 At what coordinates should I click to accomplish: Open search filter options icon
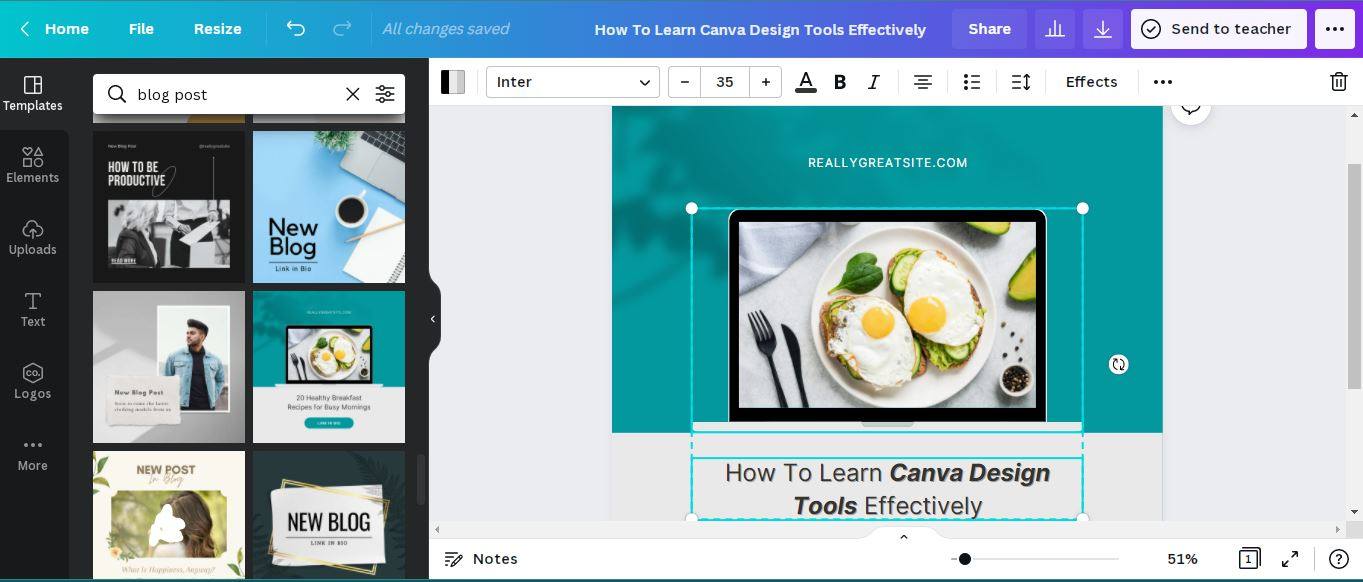(385, 94)
